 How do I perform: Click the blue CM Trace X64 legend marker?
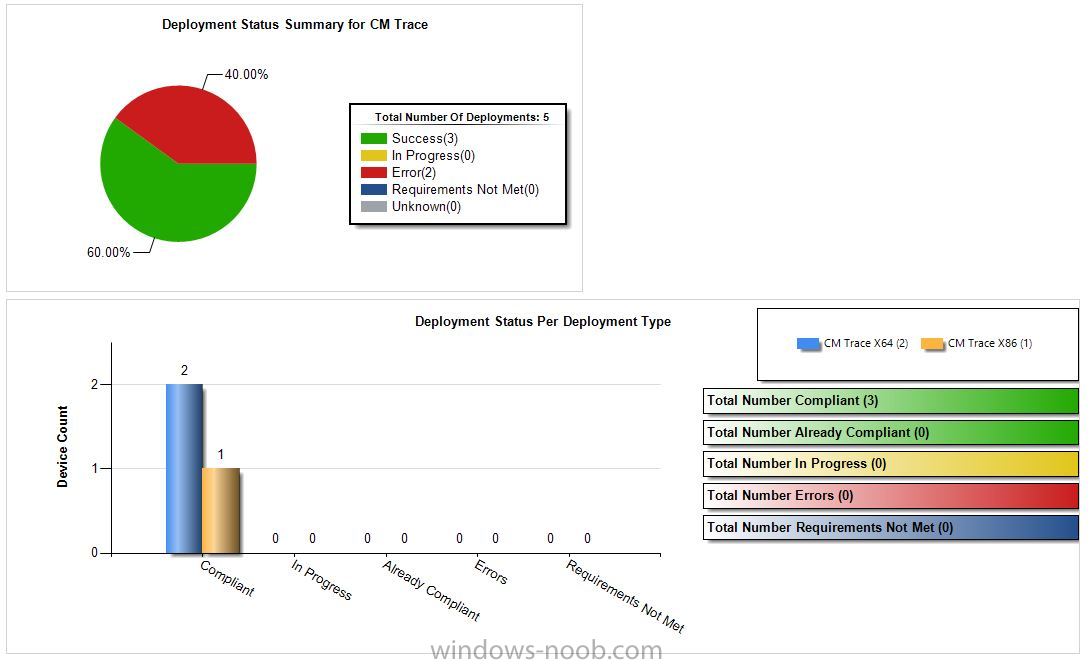click(x=809, y=344)
